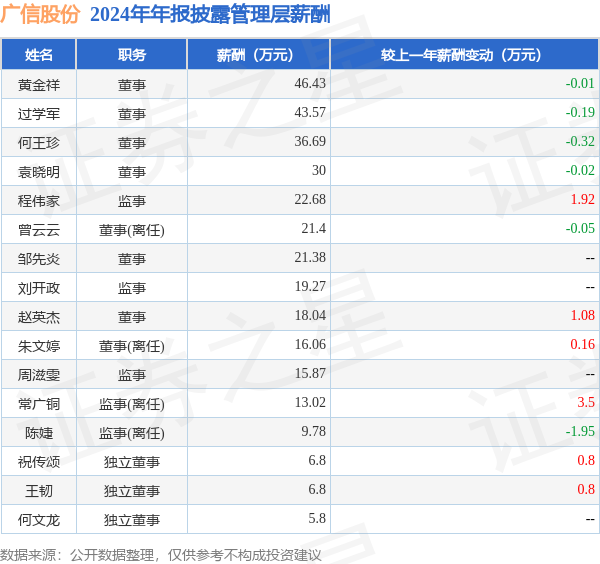Screen dimensions: 600x564
Task: Click 程伟家's position 监事
Action: (132, 201)
